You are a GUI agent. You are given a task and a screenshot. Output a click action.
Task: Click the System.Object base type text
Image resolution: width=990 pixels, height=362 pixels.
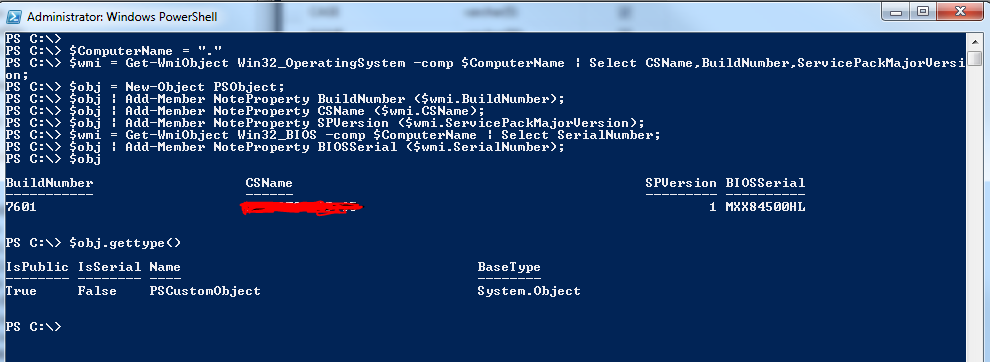pyautogui.click(x=528, y=291)
